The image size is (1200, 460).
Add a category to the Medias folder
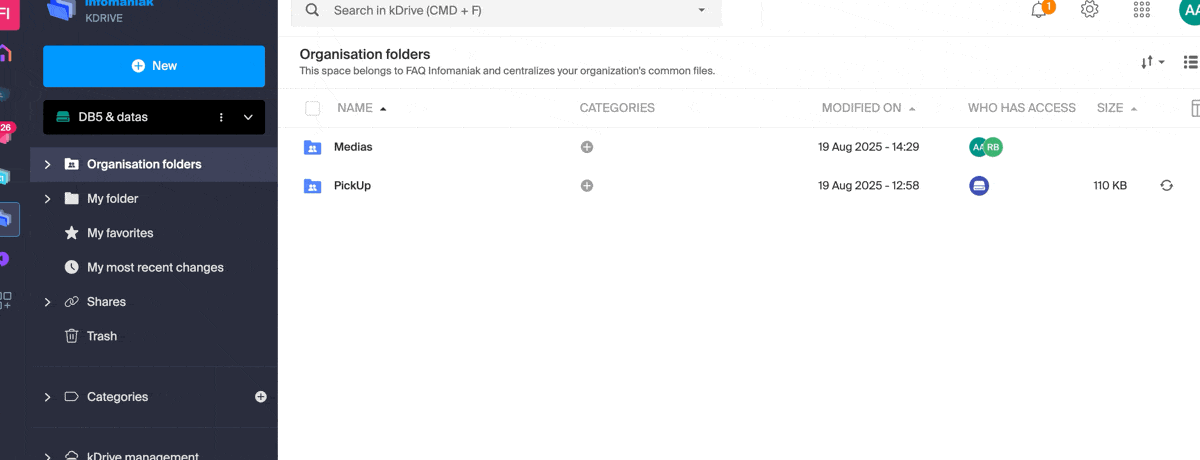point(587,147)
